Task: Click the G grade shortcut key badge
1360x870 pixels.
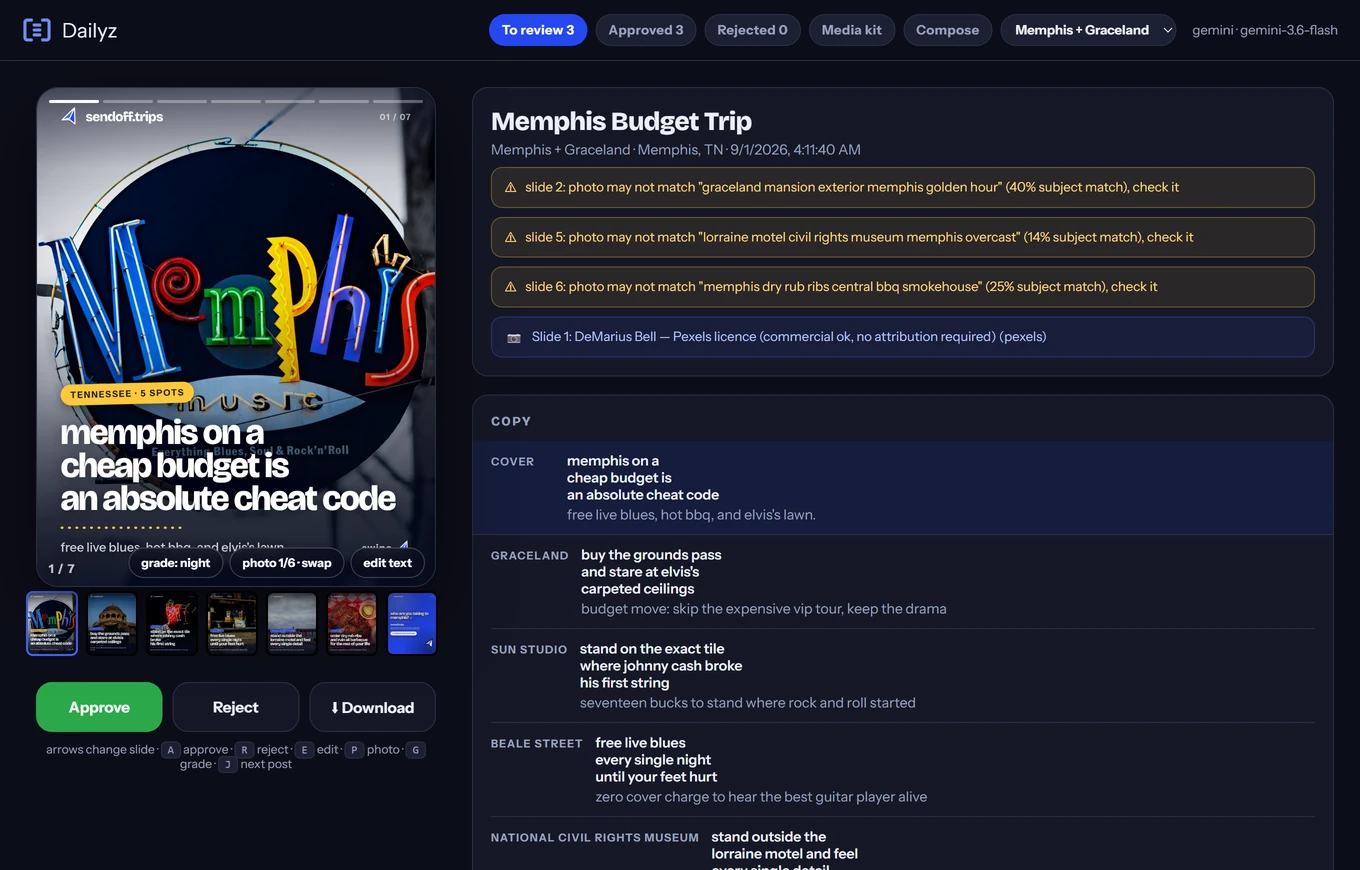Action: (416, 749)
